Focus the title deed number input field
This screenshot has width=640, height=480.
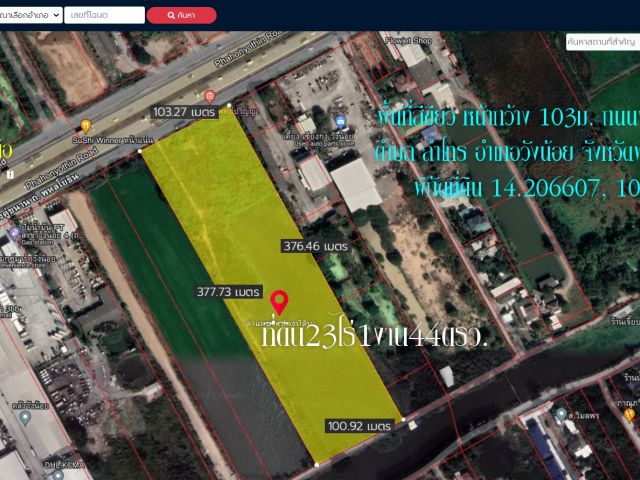104,15
